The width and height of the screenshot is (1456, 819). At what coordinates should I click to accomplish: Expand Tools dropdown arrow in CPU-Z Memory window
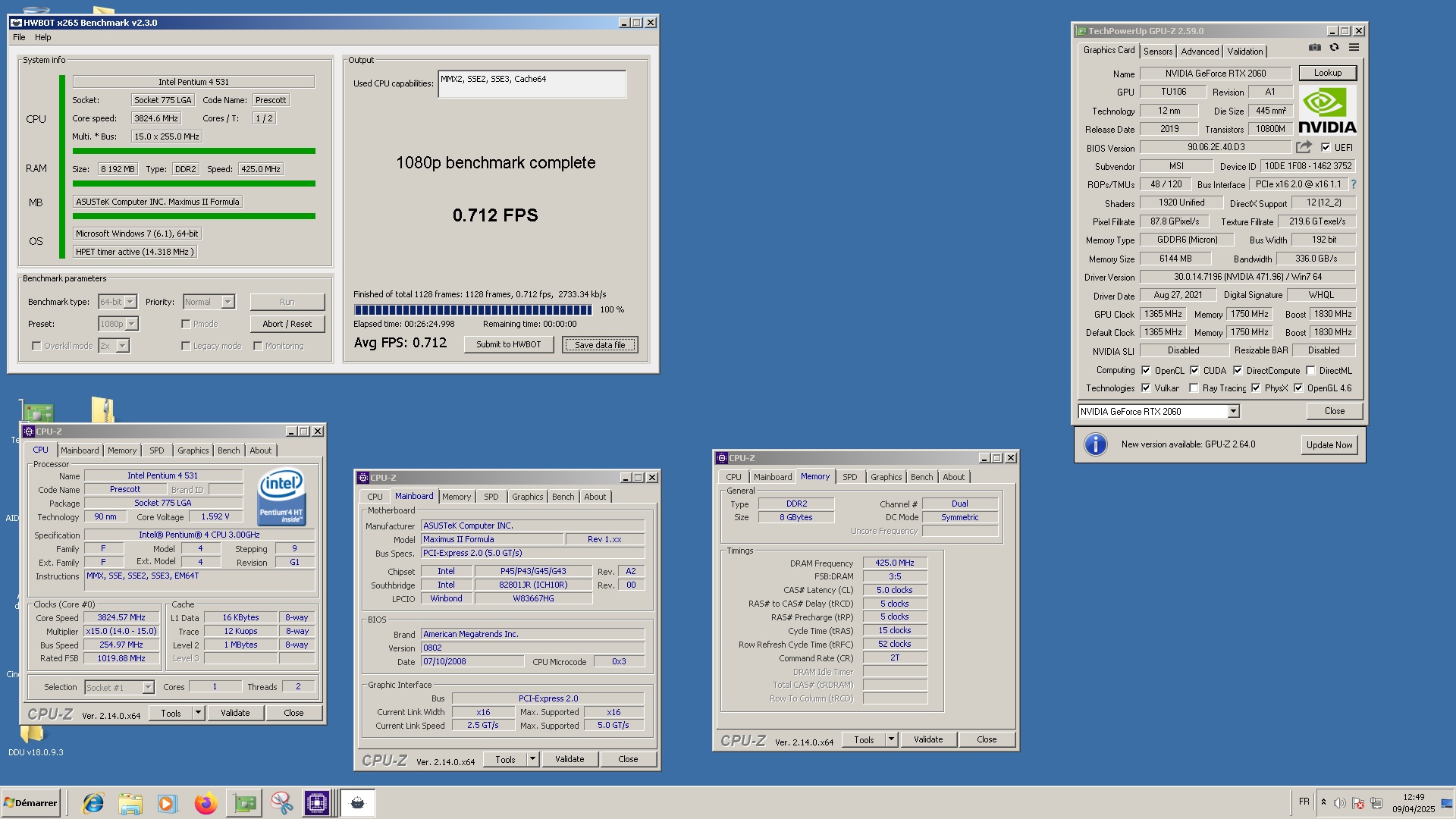coord(891,739)
